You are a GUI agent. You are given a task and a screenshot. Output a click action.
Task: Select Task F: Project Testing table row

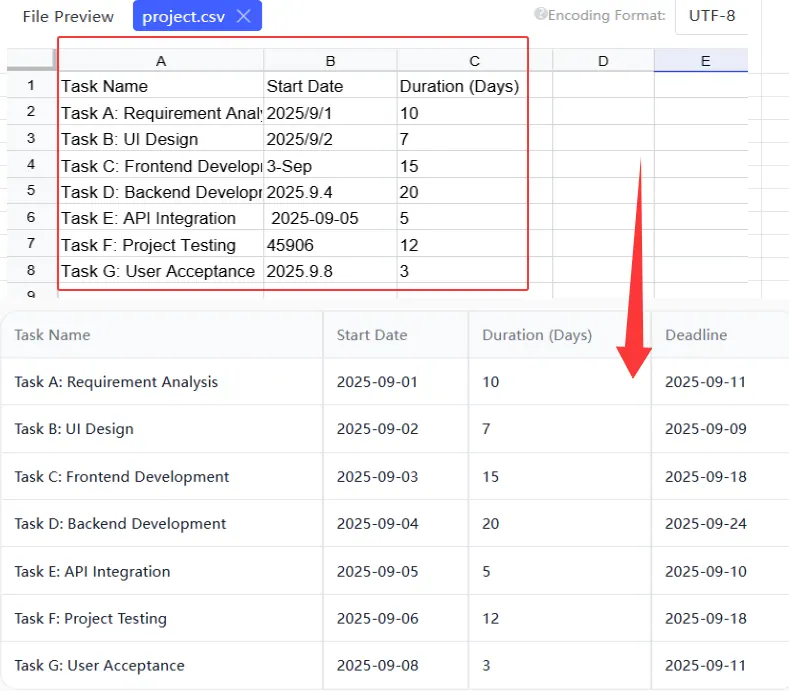click(90, 618)
